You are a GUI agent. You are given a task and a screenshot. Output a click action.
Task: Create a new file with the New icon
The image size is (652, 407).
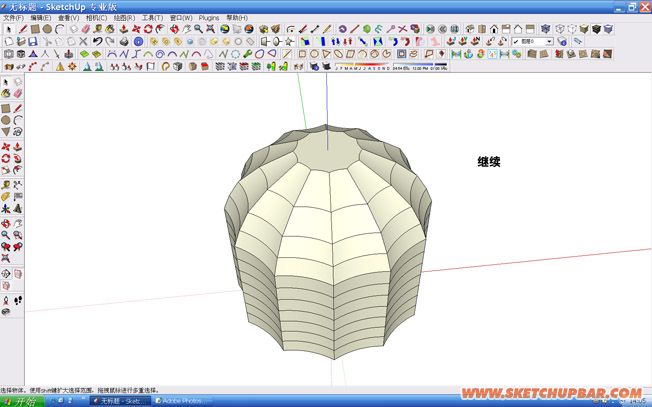[9, 41]
